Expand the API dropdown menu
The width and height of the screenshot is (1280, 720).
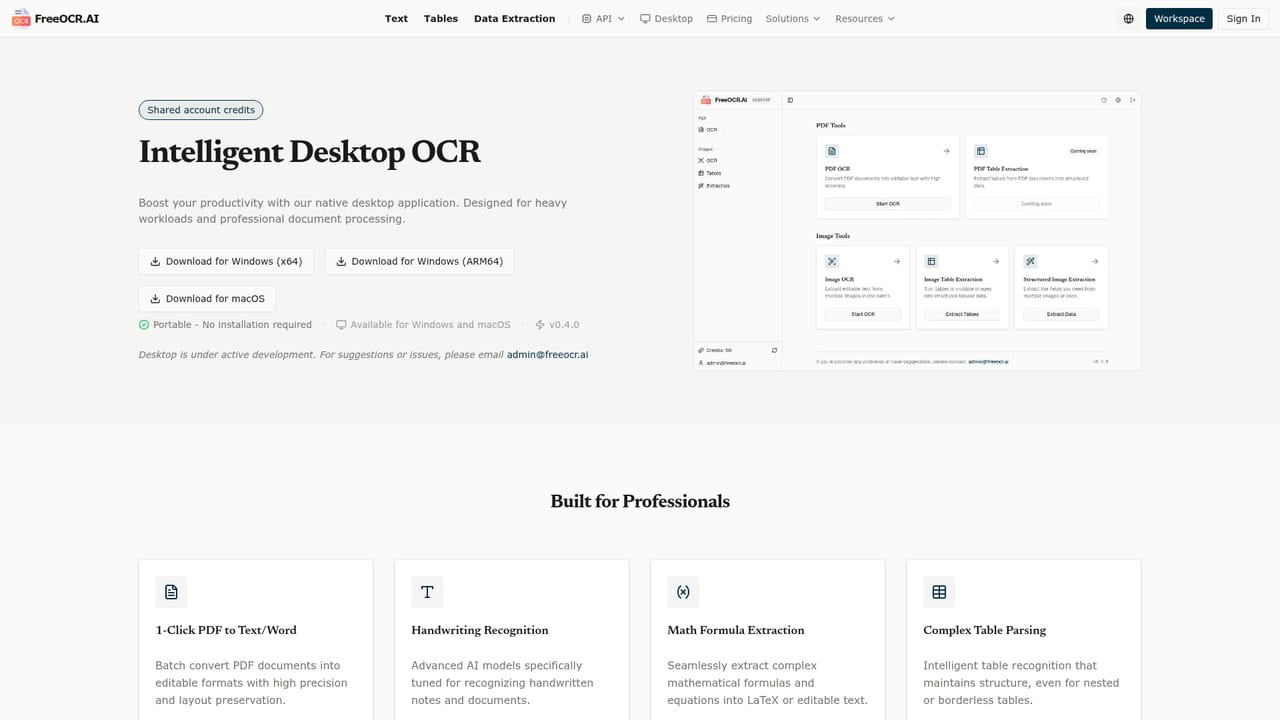(x=603, y=18)
